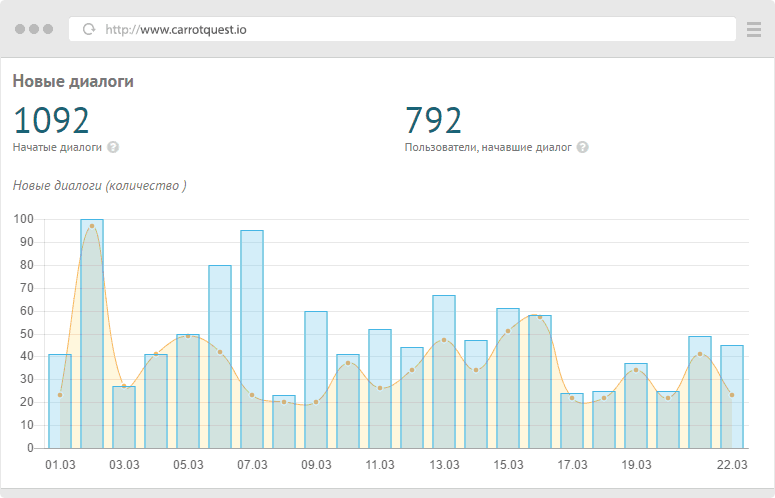The width and height of the screenshot is (775, 498).
Task: Select the bar above 13.03 label
Action: [x=444, y=371]
